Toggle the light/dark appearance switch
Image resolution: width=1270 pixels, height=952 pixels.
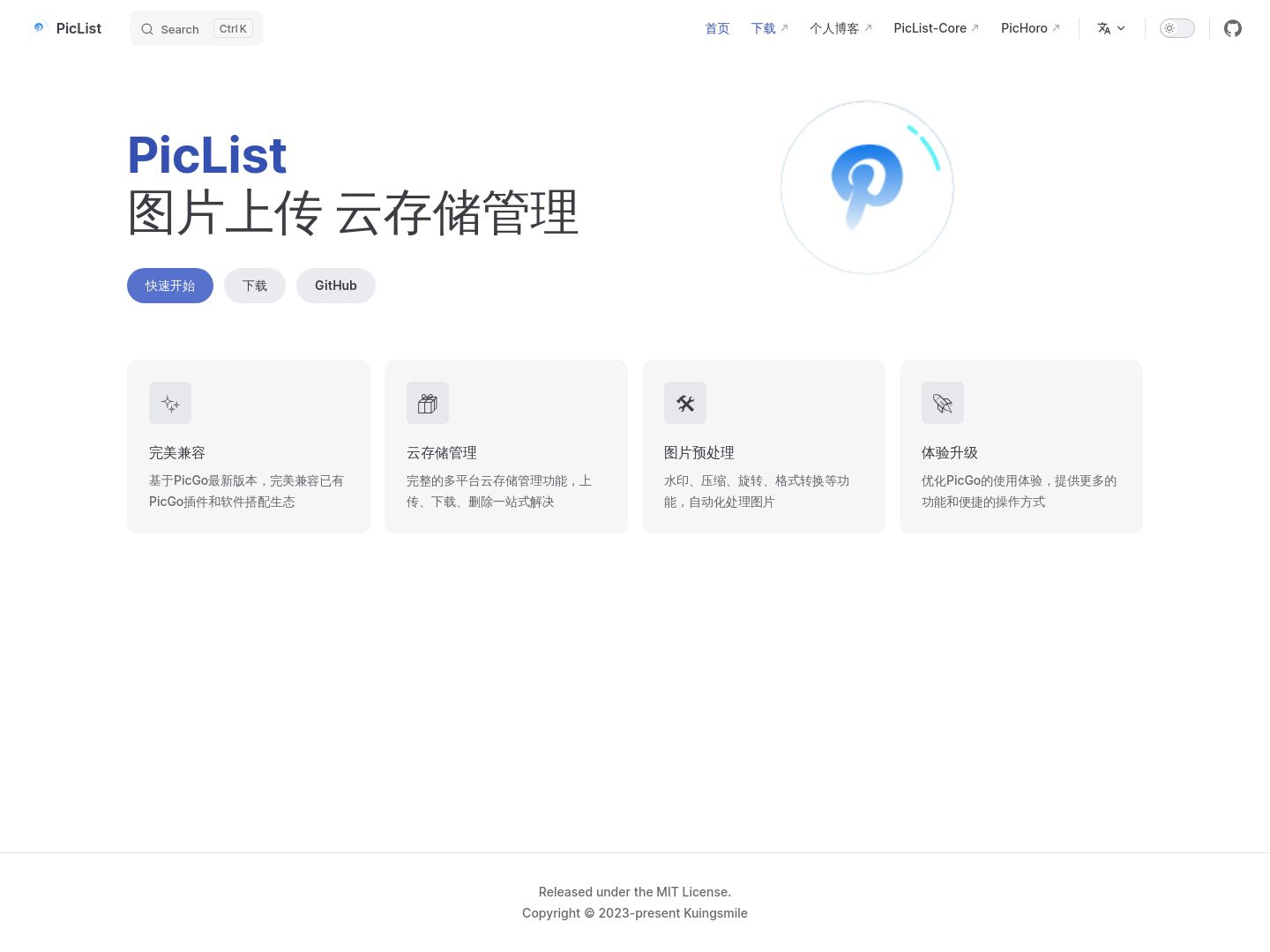click(x=1177, y=28)
